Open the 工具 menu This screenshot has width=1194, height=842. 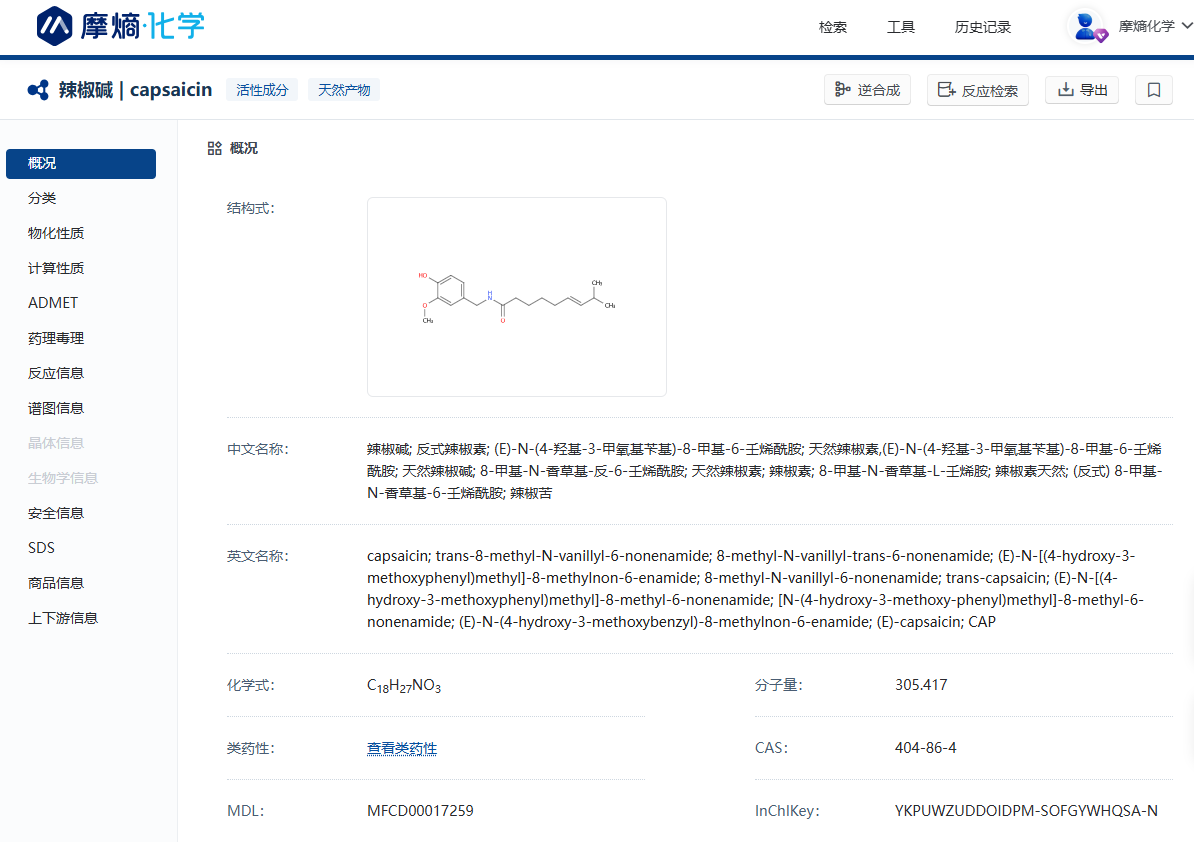tap(900, 27)
